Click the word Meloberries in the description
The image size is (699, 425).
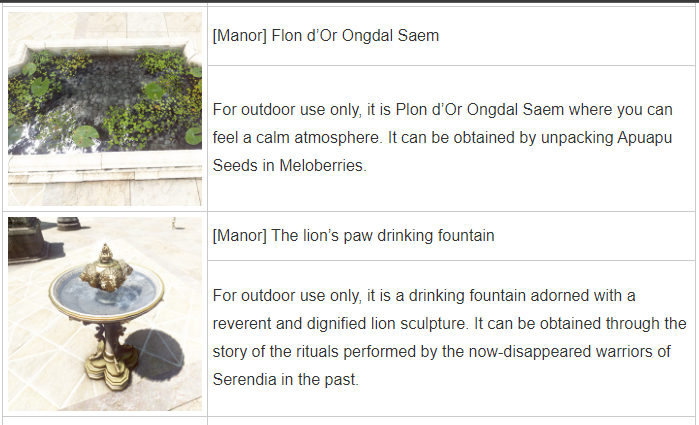pos(323,165)
